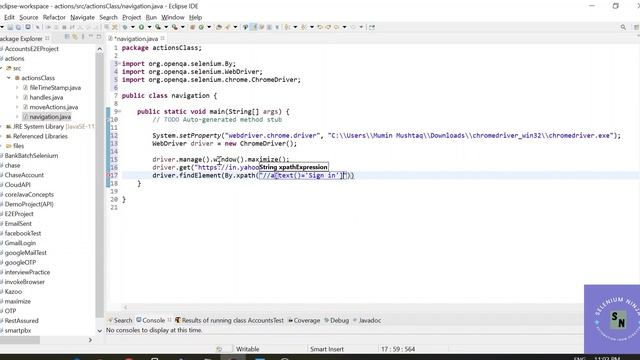Click 'Smart Insert' in status bar
Image resolution: width=640 pixels, height=360 pixels.
click(x=327, y=349)
